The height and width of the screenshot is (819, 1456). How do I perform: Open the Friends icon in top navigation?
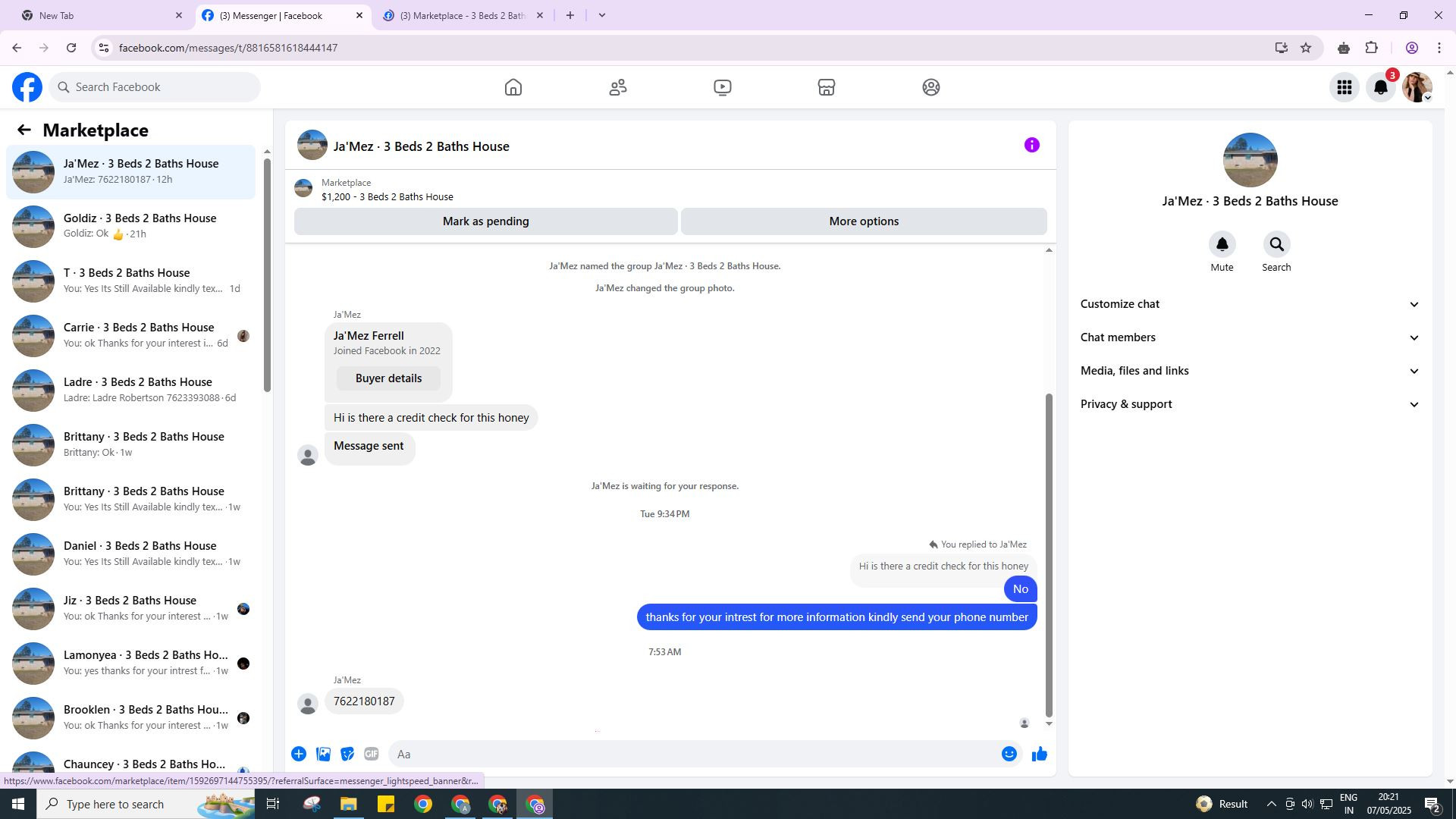coord(618,87)
